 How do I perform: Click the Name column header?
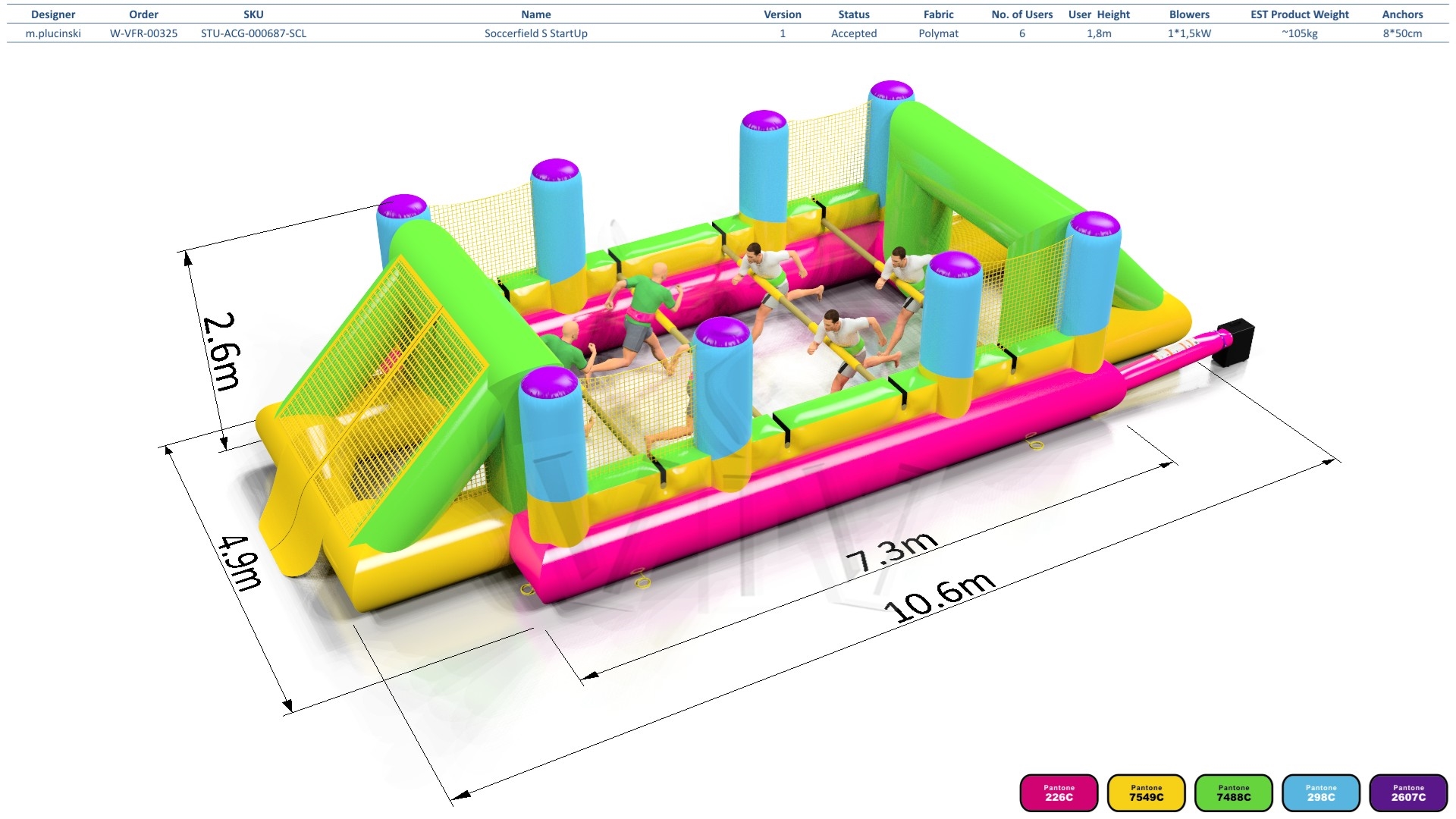pos(536,14)
